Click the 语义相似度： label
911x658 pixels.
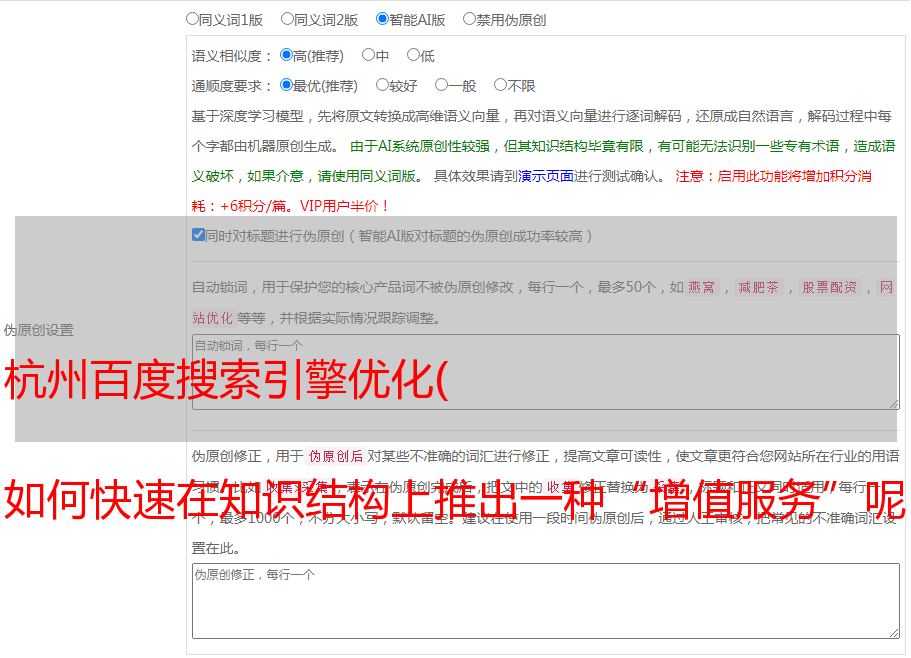coord(232,56)
